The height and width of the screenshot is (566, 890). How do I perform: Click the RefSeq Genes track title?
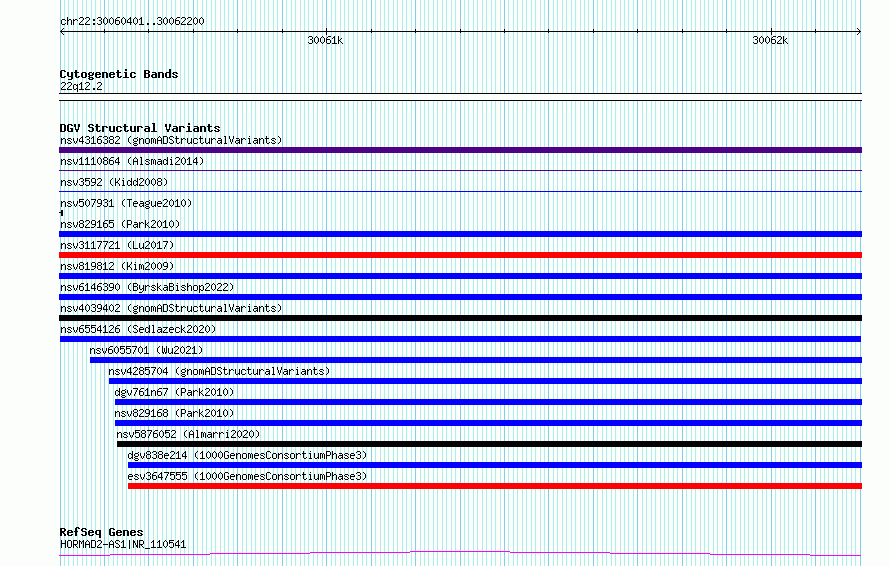click(101, 532)
